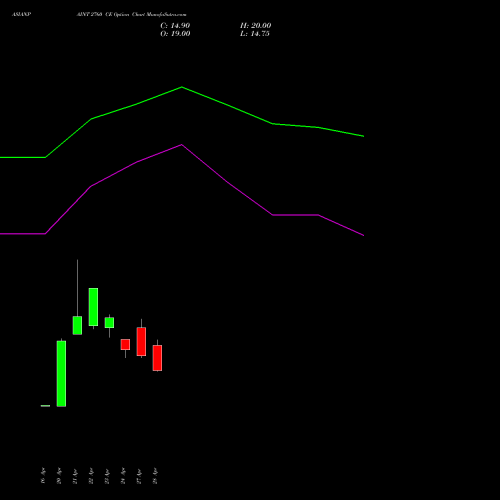Click the chart title with MunafaSutra.com

point(131,14)
